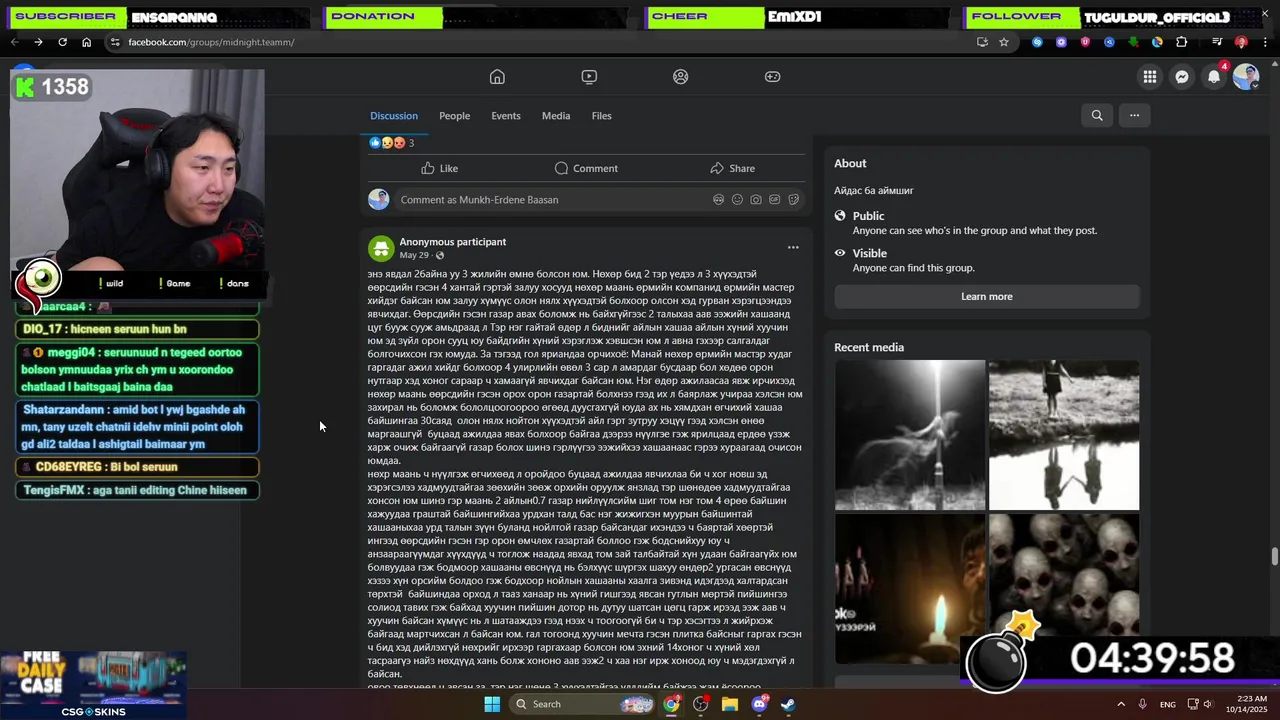
Task: Open Messenger chats
Action: point(1182,77)
